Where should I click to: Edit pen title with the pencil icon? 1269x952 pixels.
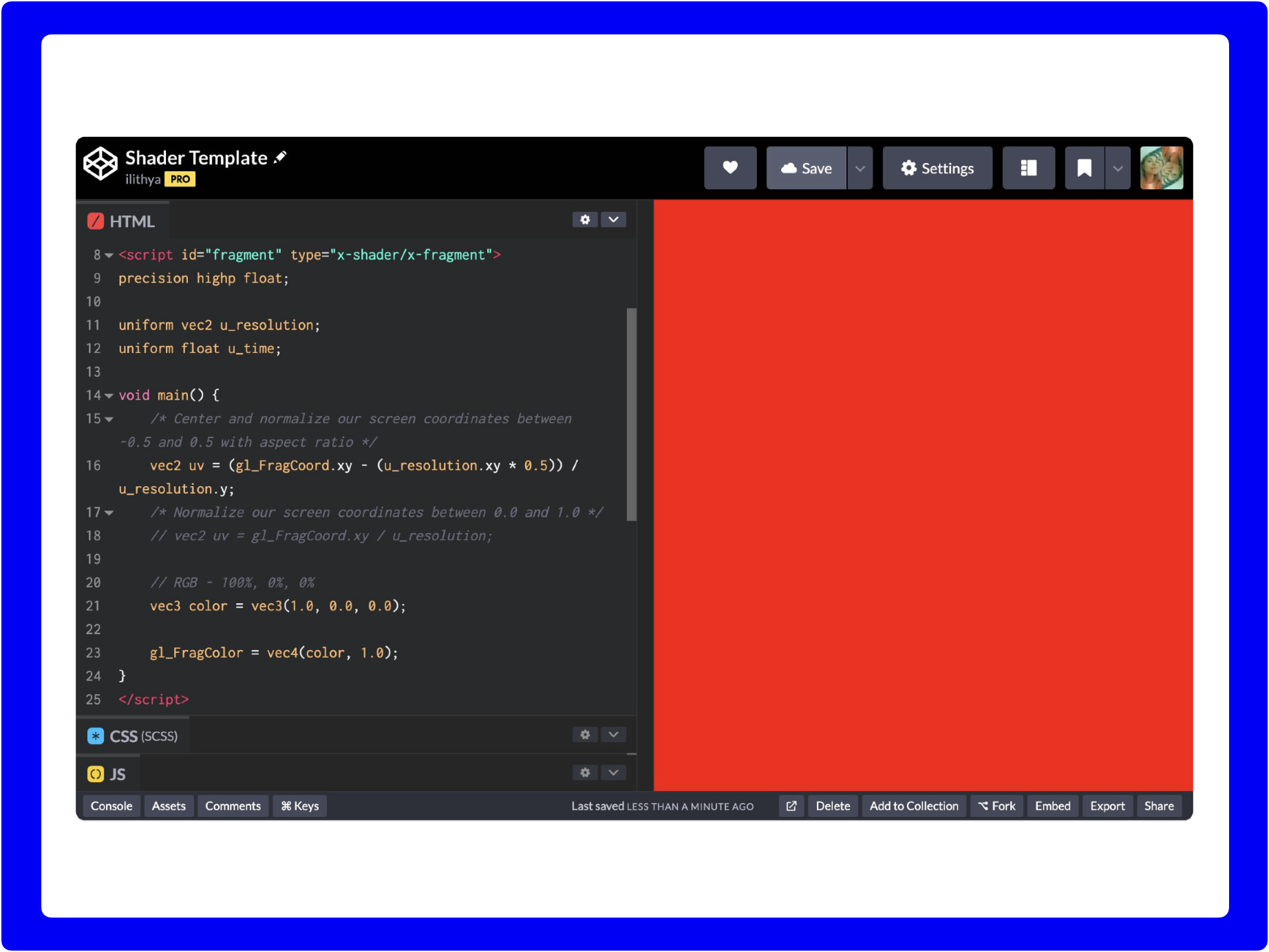tap(280, 158)
